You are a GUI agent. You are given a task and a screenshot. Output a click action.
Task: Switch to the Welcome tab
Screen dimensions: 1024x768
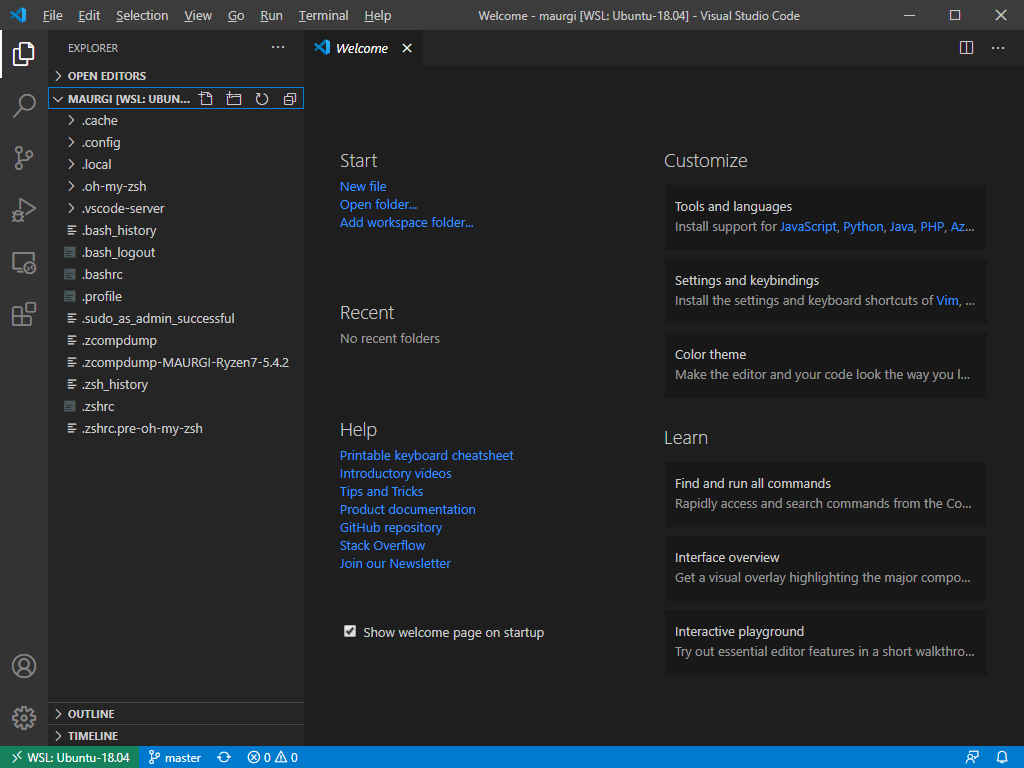point(360,47)
